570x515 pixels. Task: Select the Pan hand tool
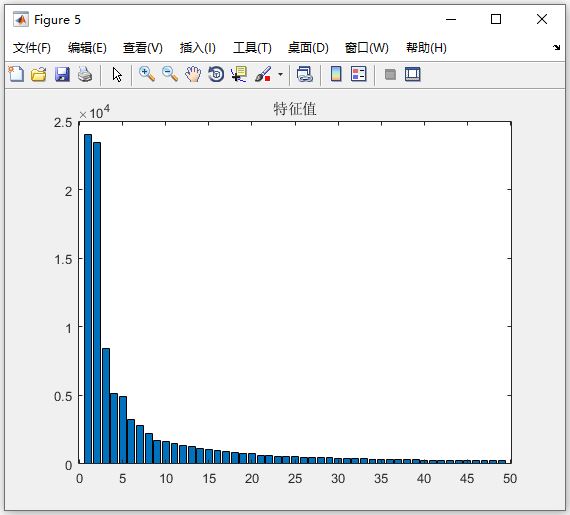click(193, 74)
